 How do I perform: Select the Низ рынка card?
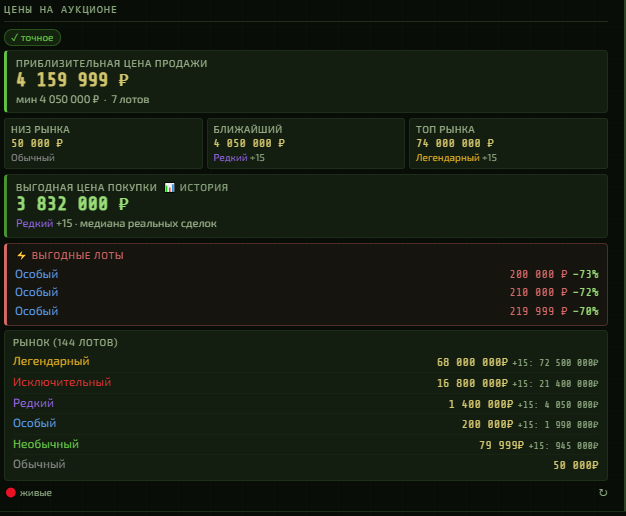click(103, 143)
